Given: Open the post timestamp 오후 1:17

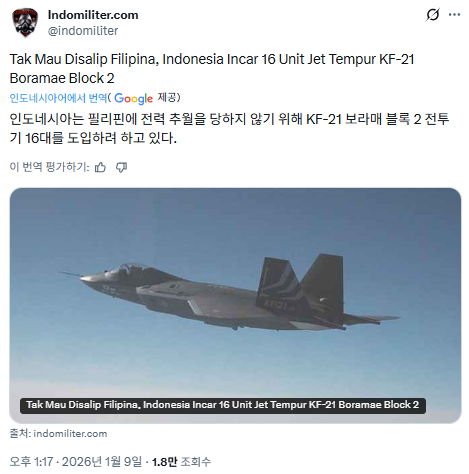Looking at the screenshot, I should 31,462.
